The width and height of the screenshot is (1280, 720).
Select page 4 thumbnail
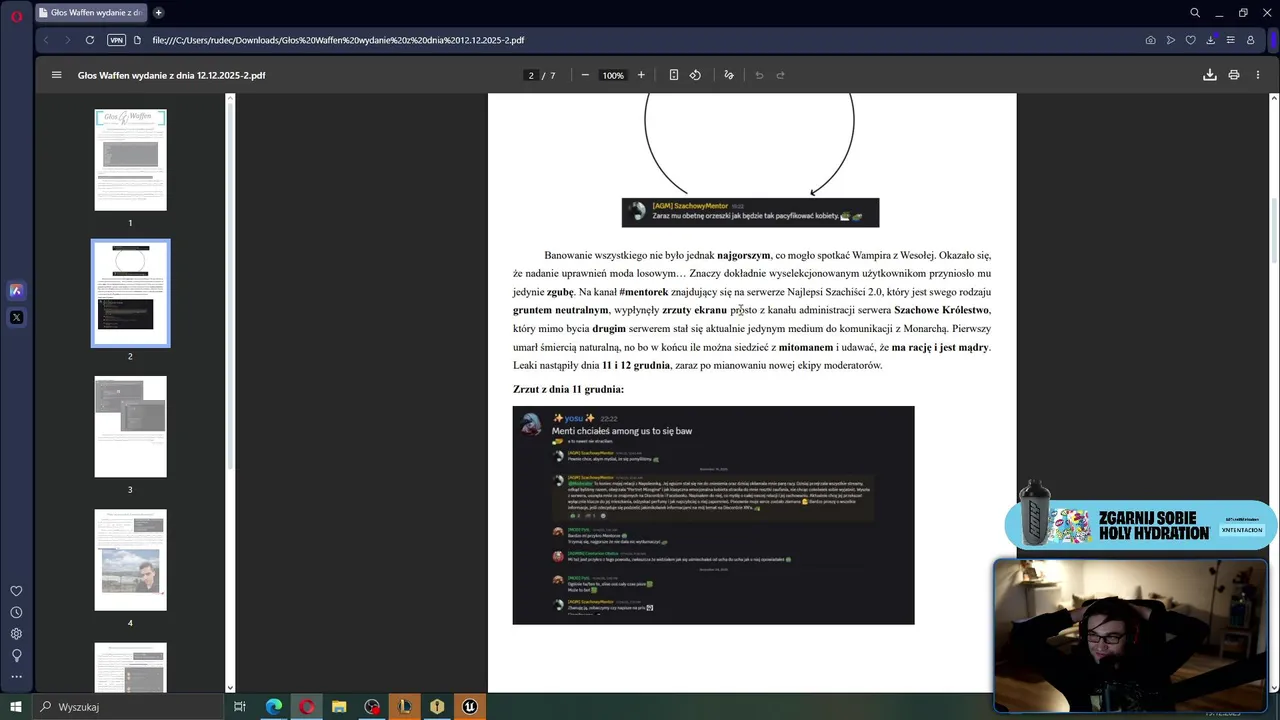click(130, 560)
